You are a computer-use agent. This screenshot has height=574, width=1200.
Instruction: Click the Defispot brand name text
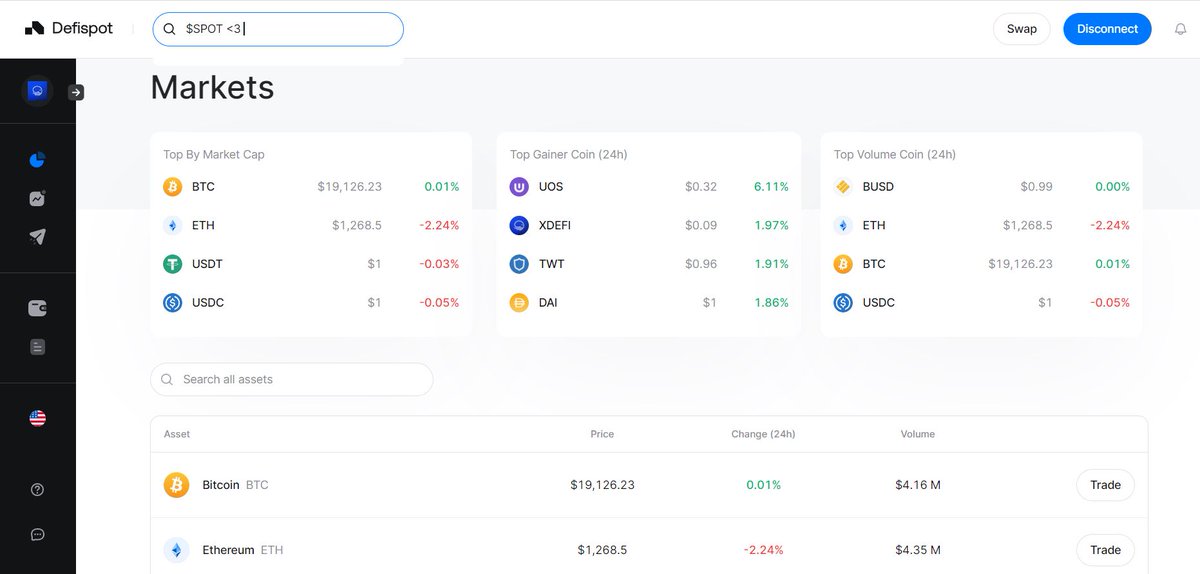pyautogui.click(x=83, y=29)
